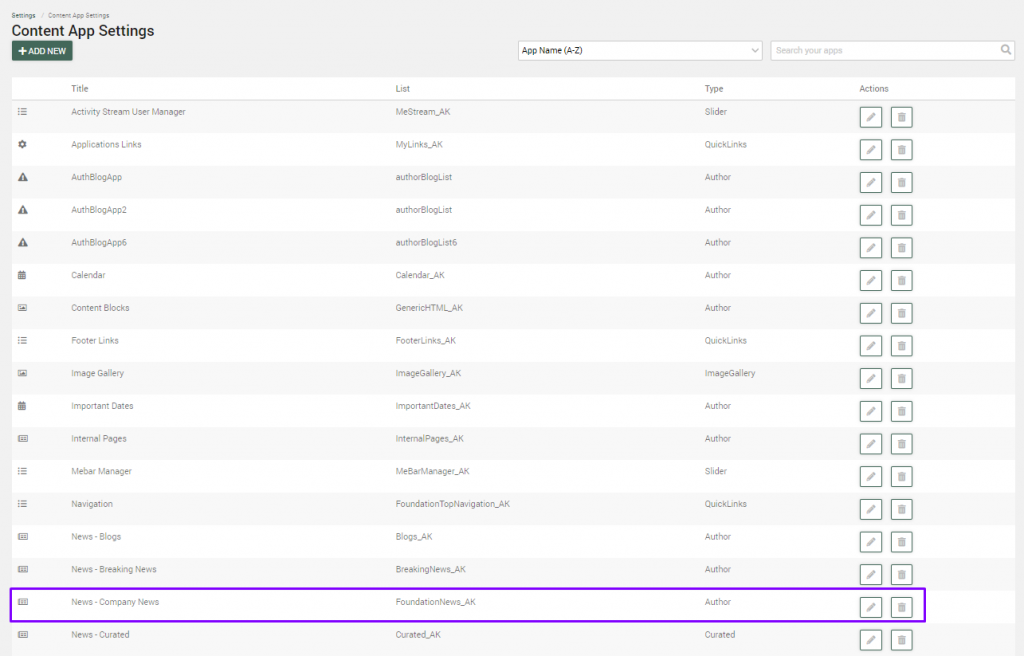The height and width of the screenshot is (656, 1024).
Task: Select the News - Breaking News row
Action: [114, 569]
